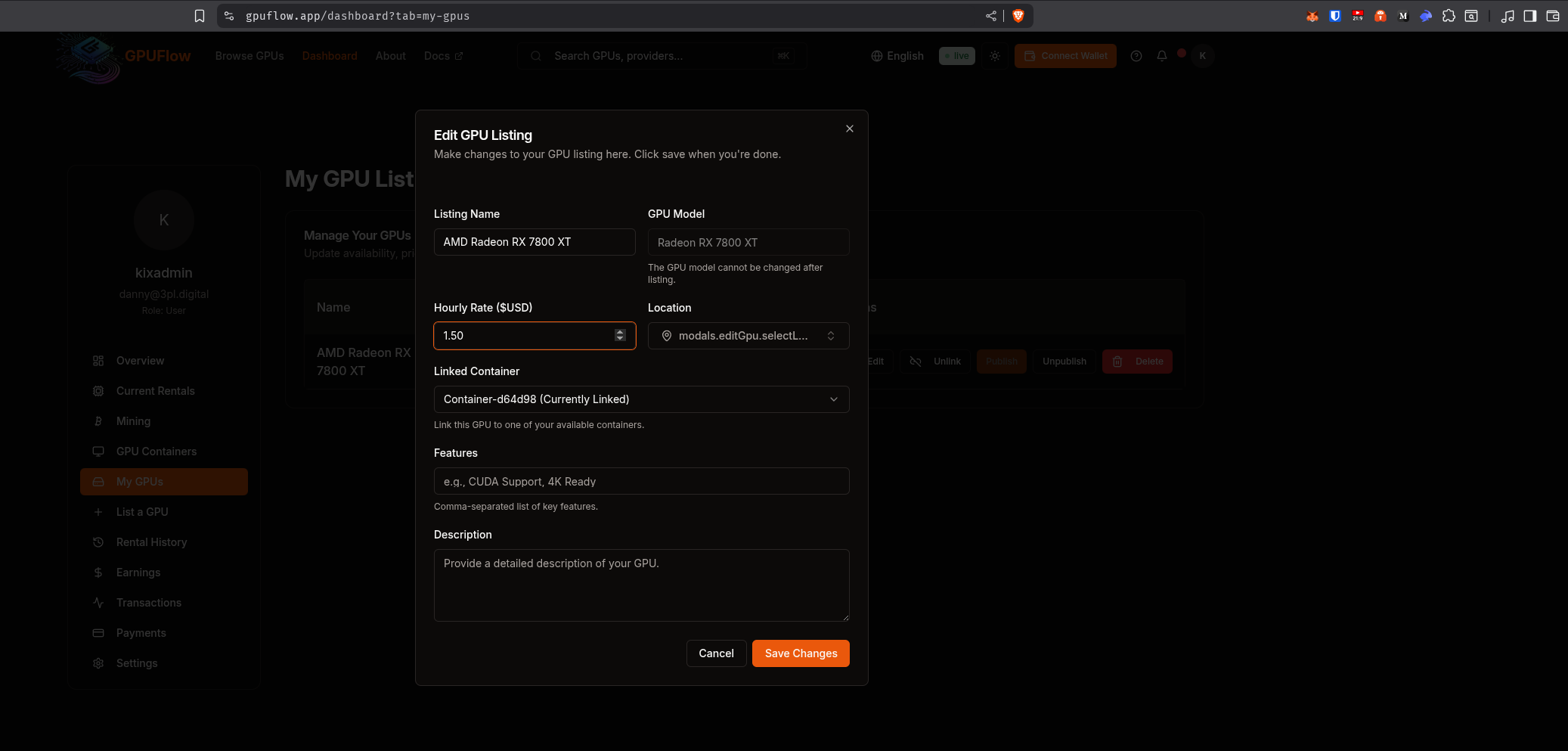Screen dimensions: 1568x751
Task: Select List a GPU in sidebar
Action: [164, 512]
